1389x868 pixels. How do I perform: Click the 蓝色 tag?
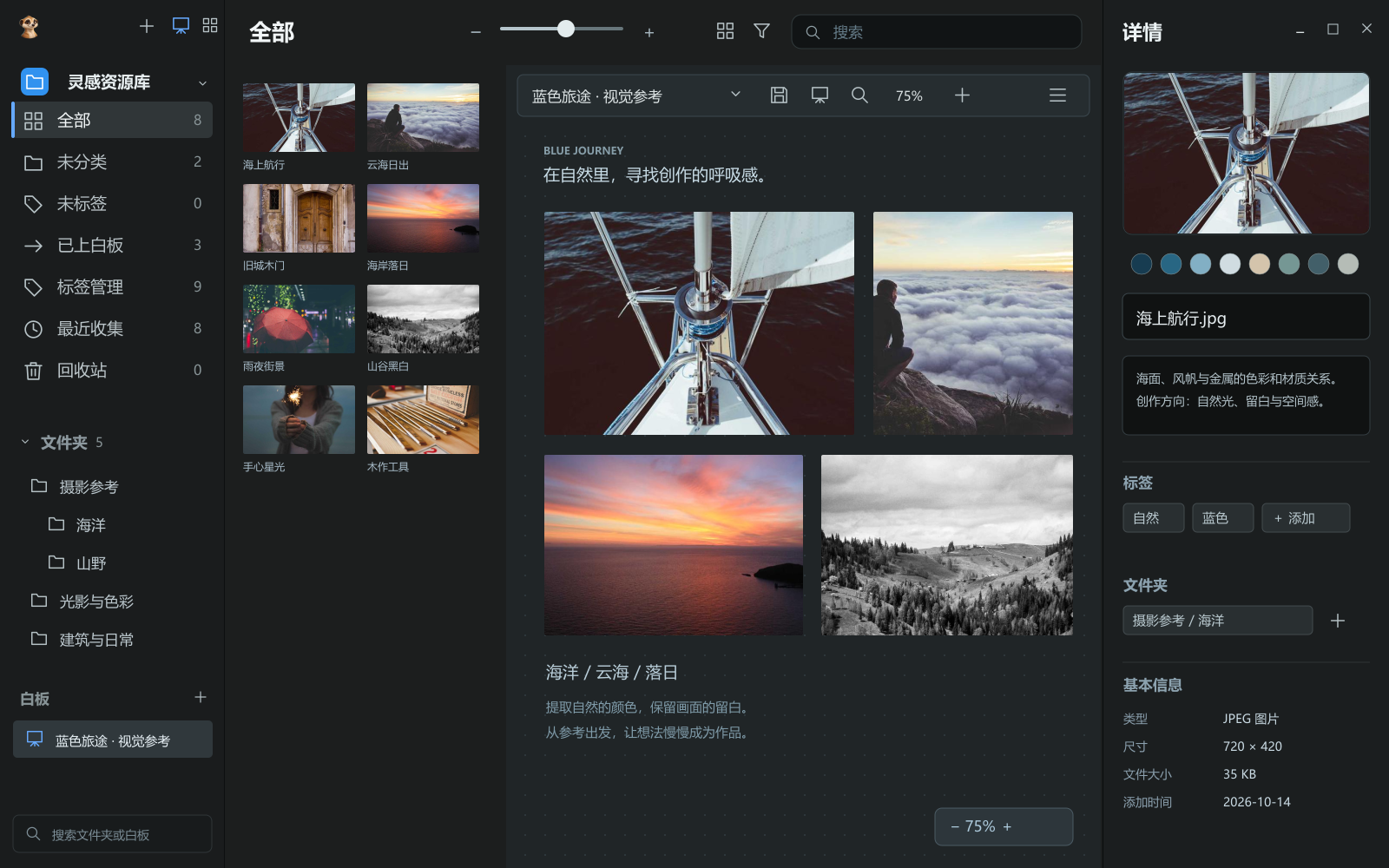click(1223, 518)
